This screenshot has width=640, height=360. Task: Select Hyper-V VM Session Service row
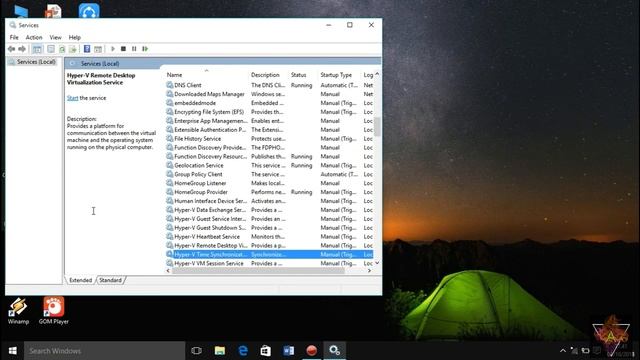point(269,263)
